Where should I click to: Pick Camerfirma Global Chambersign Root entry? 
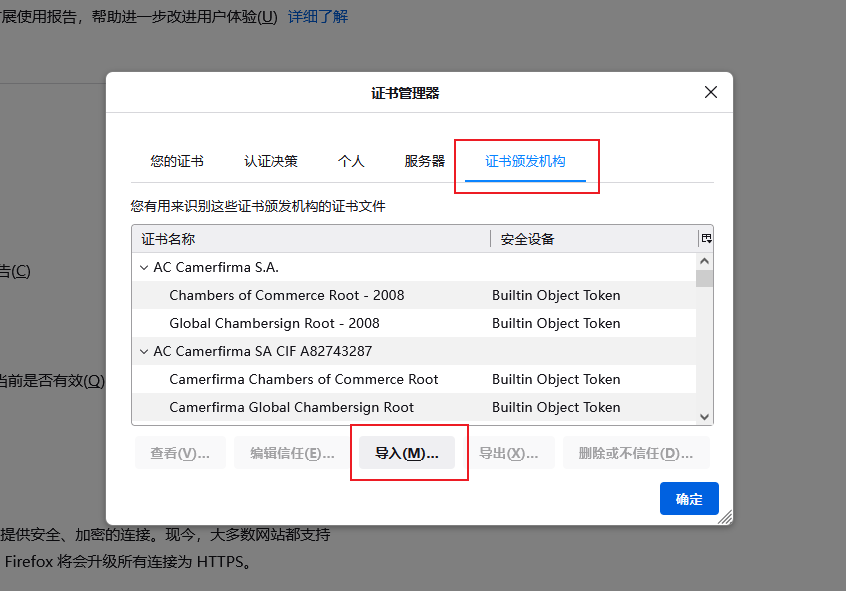coord(291,408)
